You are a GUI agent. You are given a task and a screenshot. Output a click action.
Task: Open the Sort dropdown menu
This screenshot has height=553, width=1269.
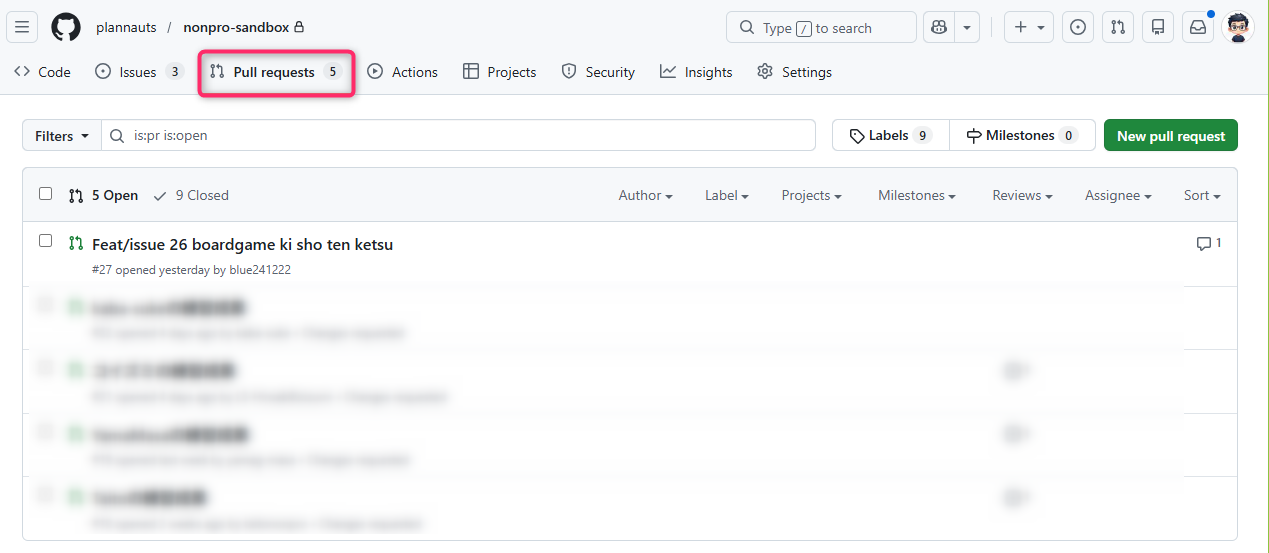click(1201, 196)
